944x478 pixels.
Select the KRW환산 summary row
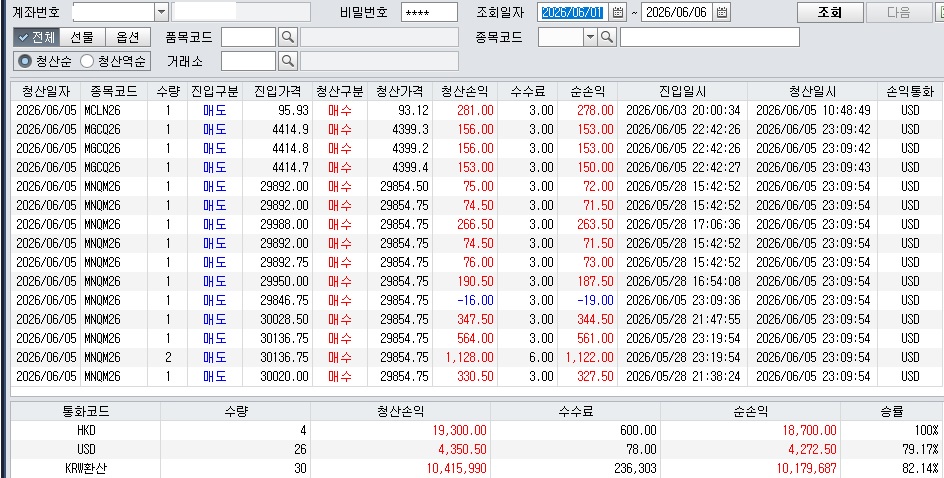coord(477,468)
